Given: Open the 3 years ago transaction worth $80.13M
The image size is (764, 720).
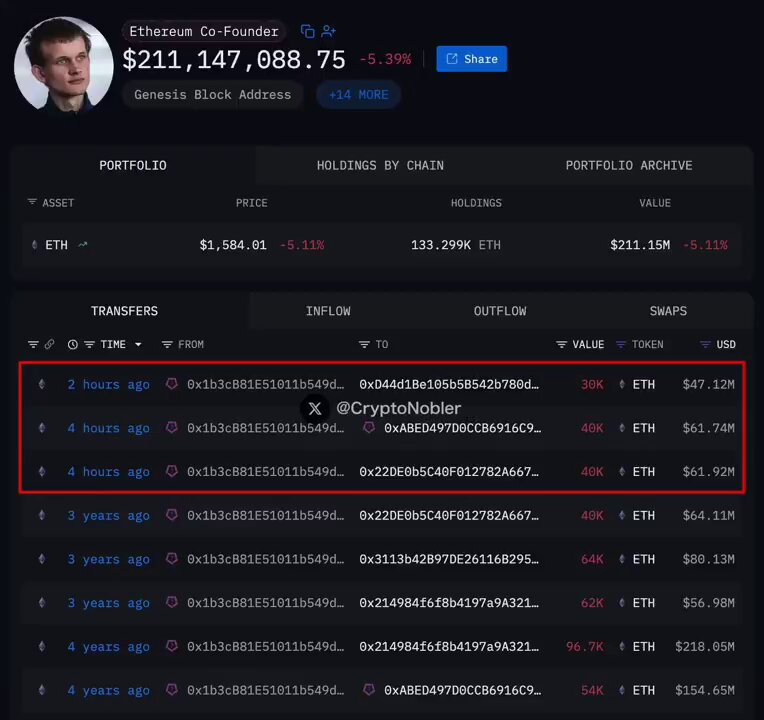Looking at the screenshot, I should click(x=109, y=559).
